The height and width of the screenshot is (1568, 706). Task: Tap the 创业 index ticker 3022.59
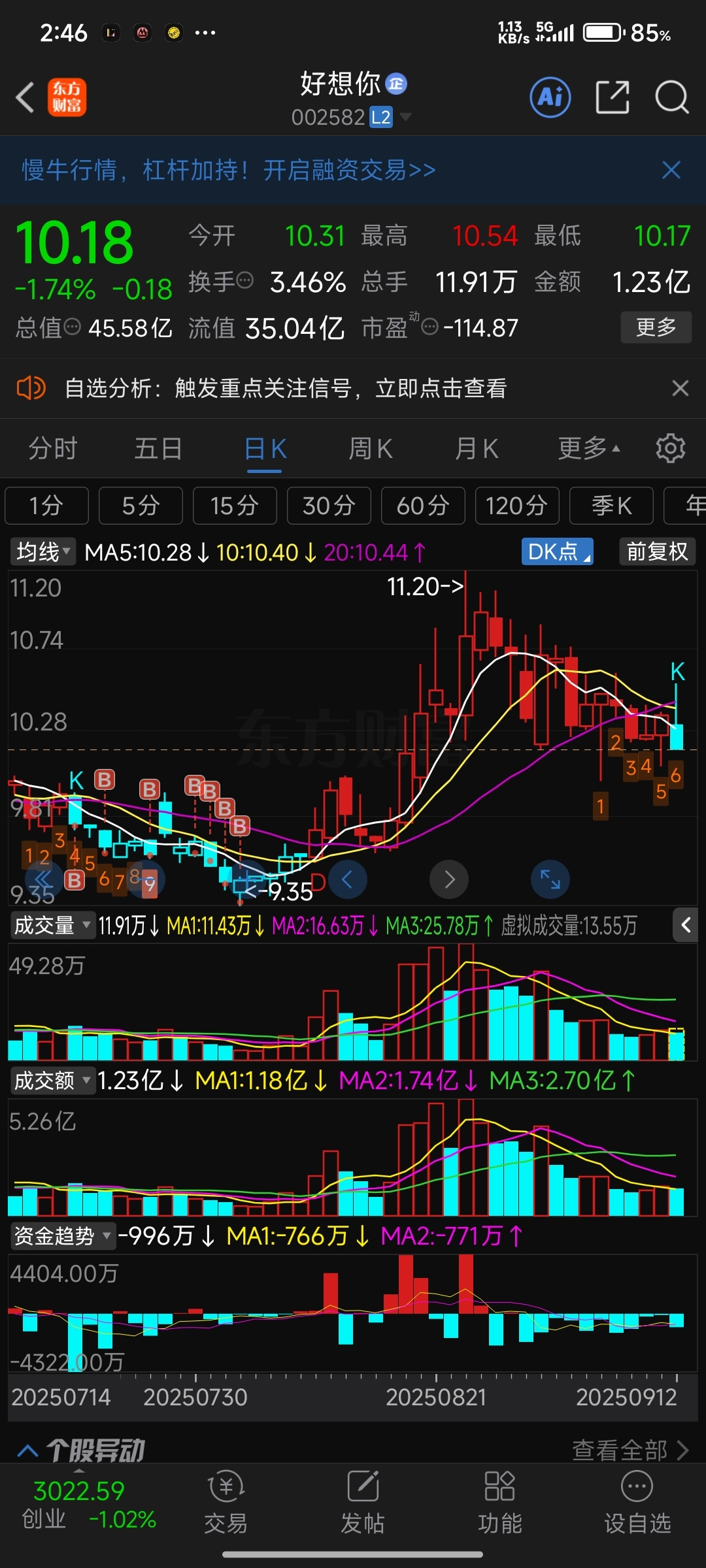coord(78,1491)
